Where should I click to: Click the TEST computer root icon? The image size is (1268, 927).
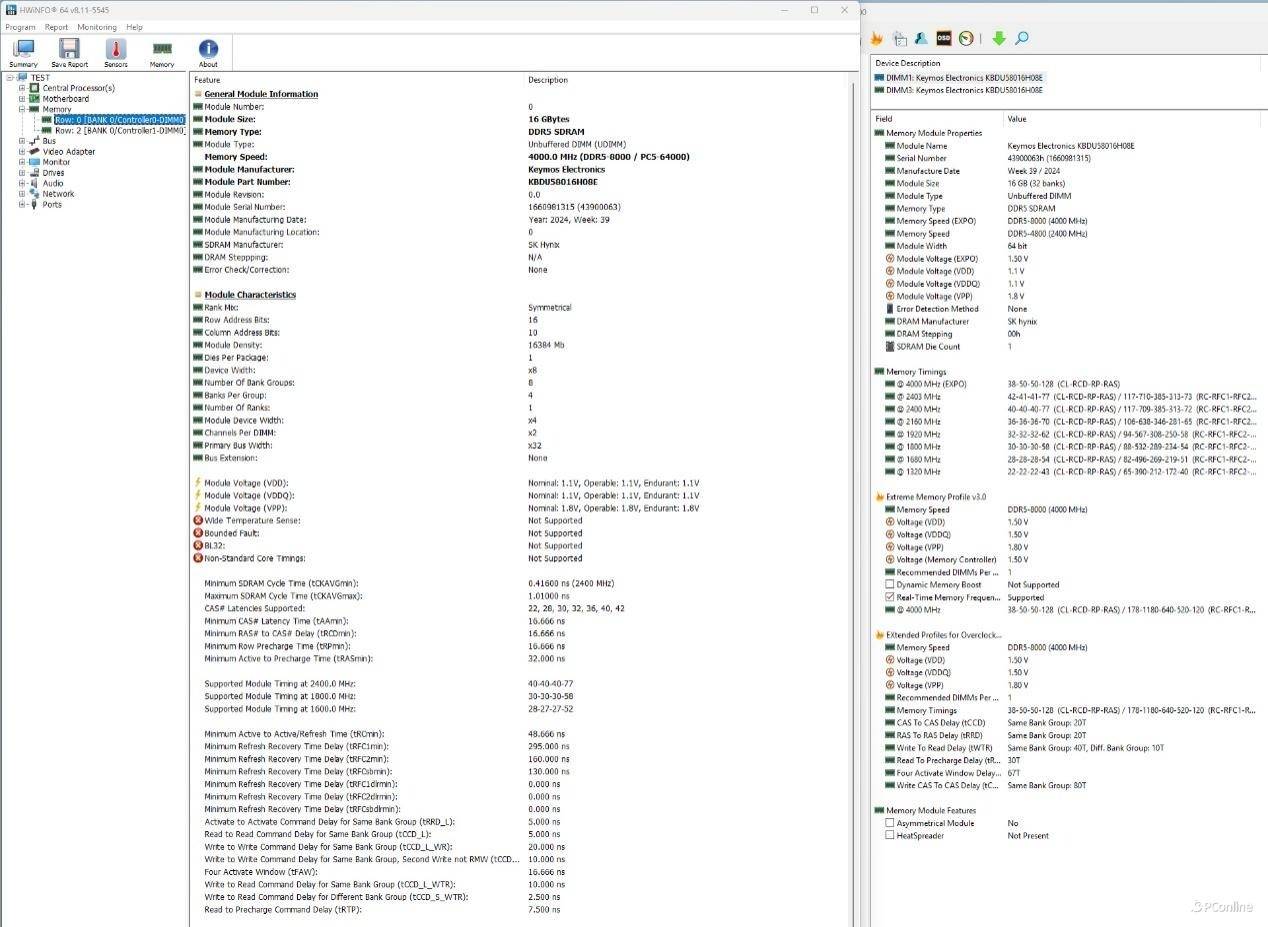[x=22, y=77]
